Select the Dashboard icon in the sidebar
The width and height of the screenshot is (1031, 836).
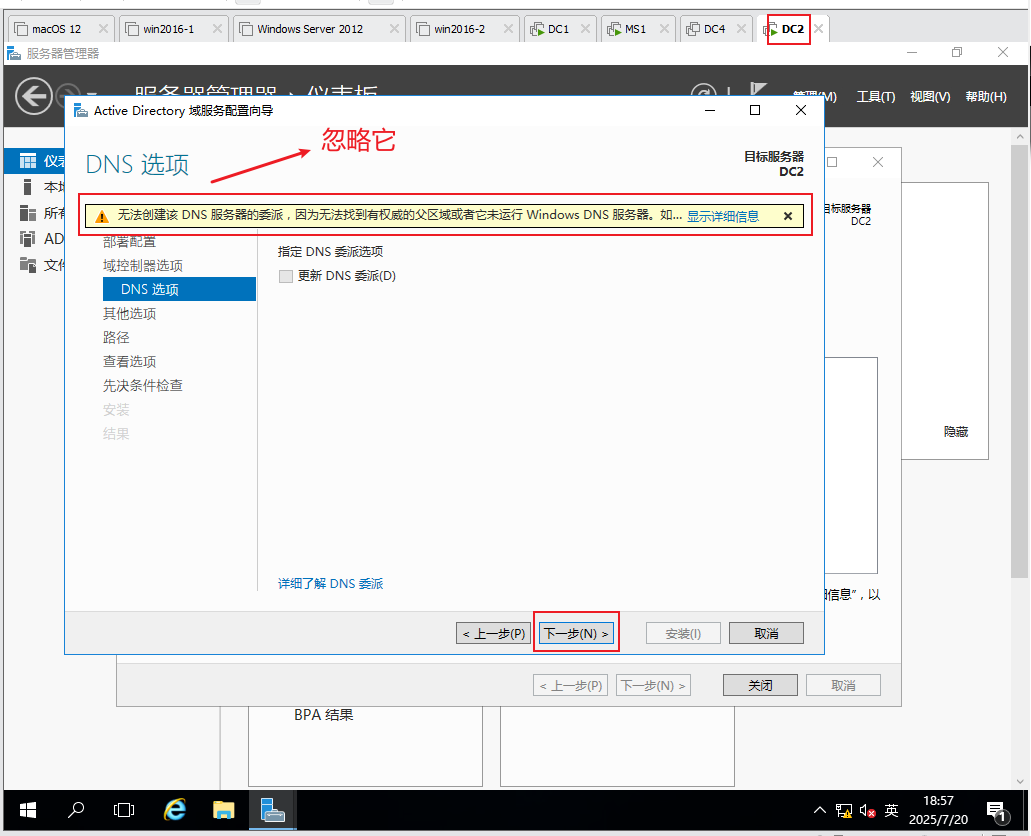point(28,161)
